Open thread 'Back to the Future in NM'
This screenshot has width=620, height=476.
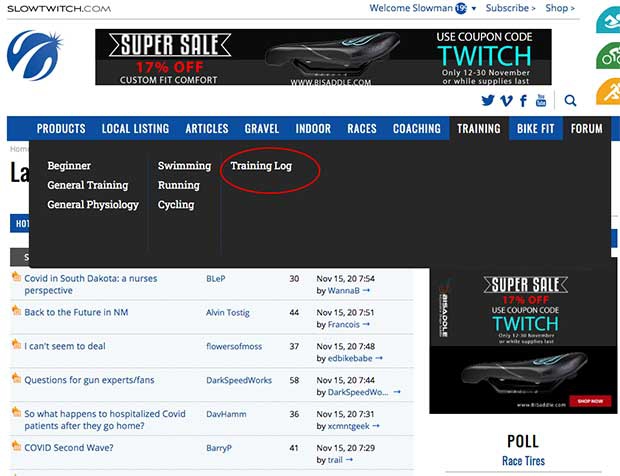76,312
